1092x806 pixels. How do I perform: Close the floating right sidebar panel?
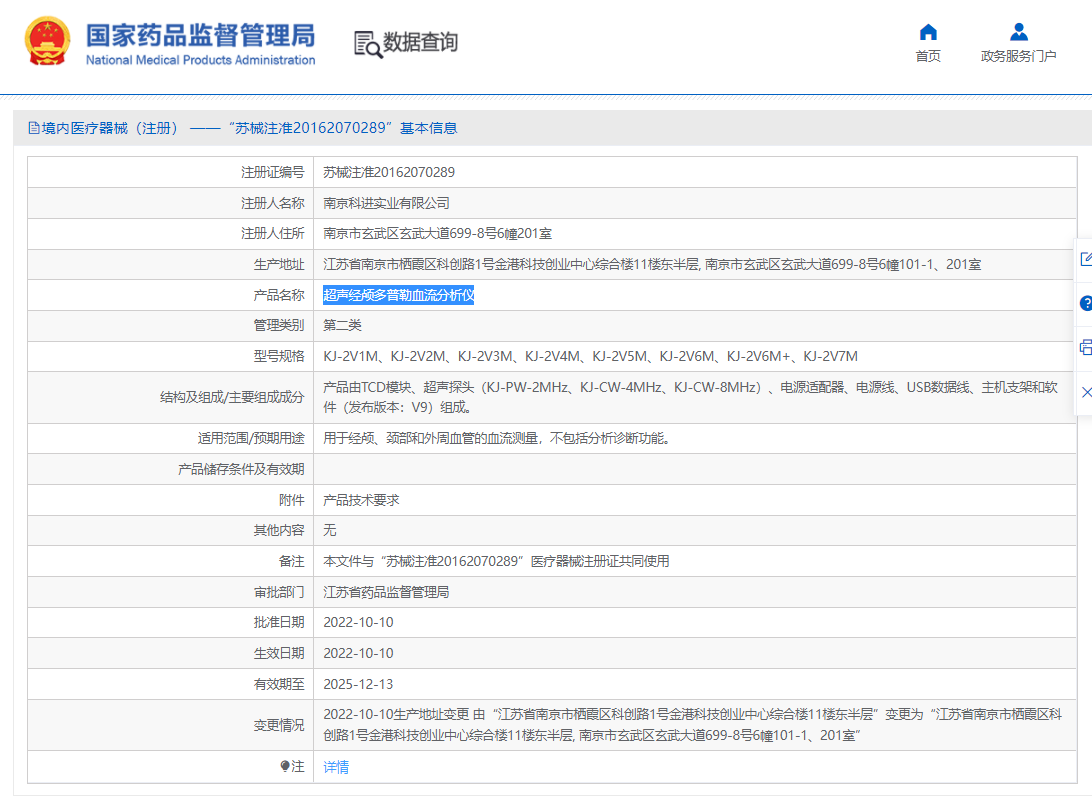coord(1086,392)
